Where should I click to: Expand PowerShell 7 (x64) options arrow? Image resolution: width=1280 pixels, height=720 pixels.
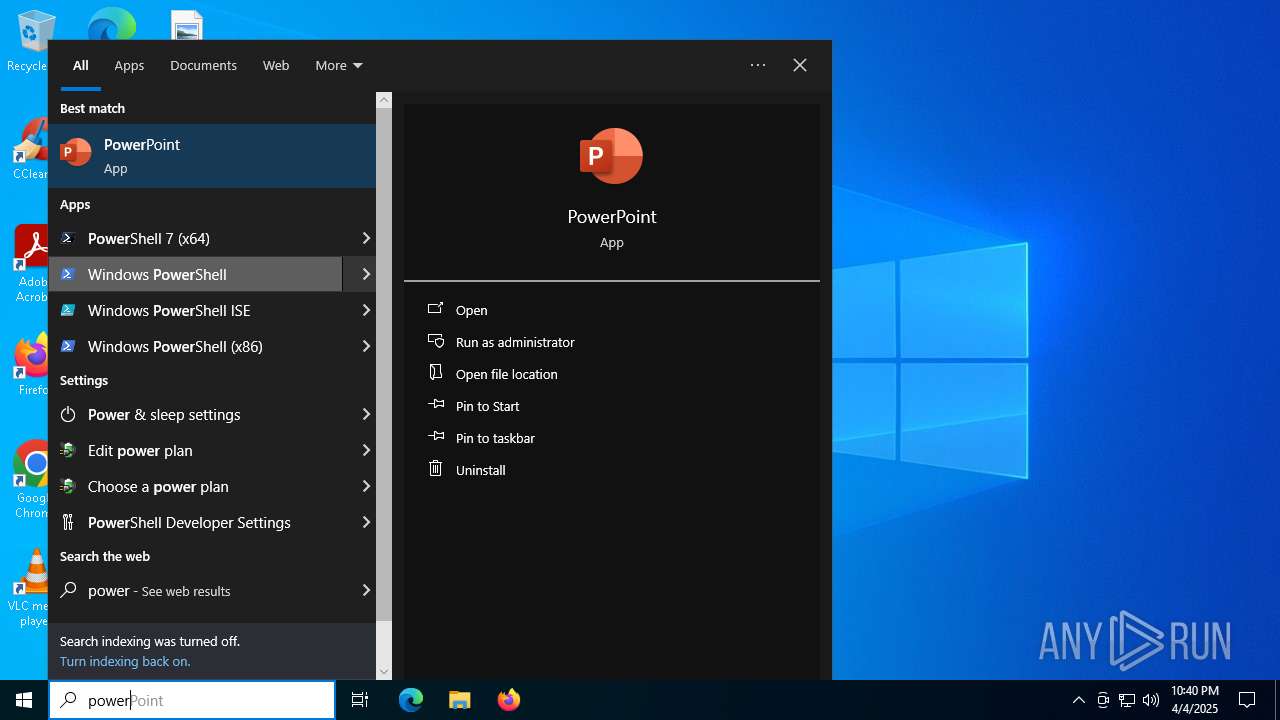coord(366,238)
